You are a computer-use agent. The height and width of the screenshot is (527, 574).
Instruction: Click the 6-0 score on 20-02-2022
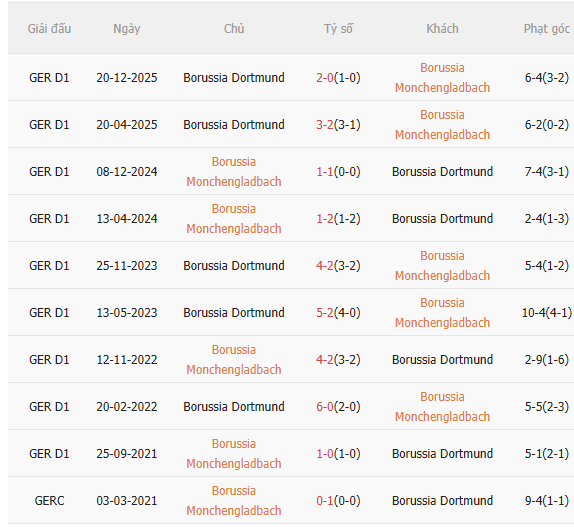(x=325, y=407)
